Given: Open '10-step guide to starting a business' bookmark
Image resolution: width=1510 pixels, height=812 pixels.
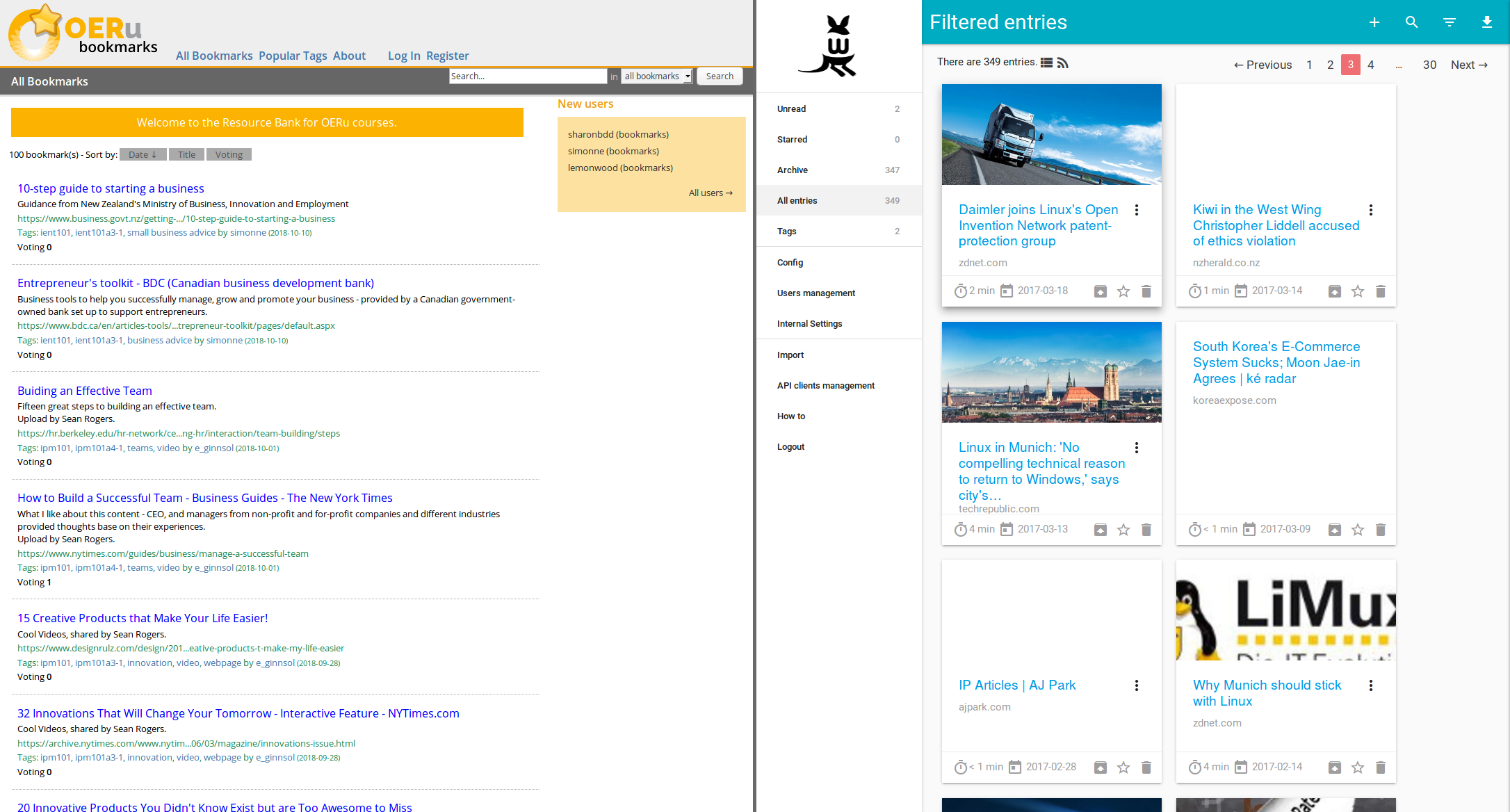Looking at the screenshot, I should pyautogui.click(x=111, y=188).
